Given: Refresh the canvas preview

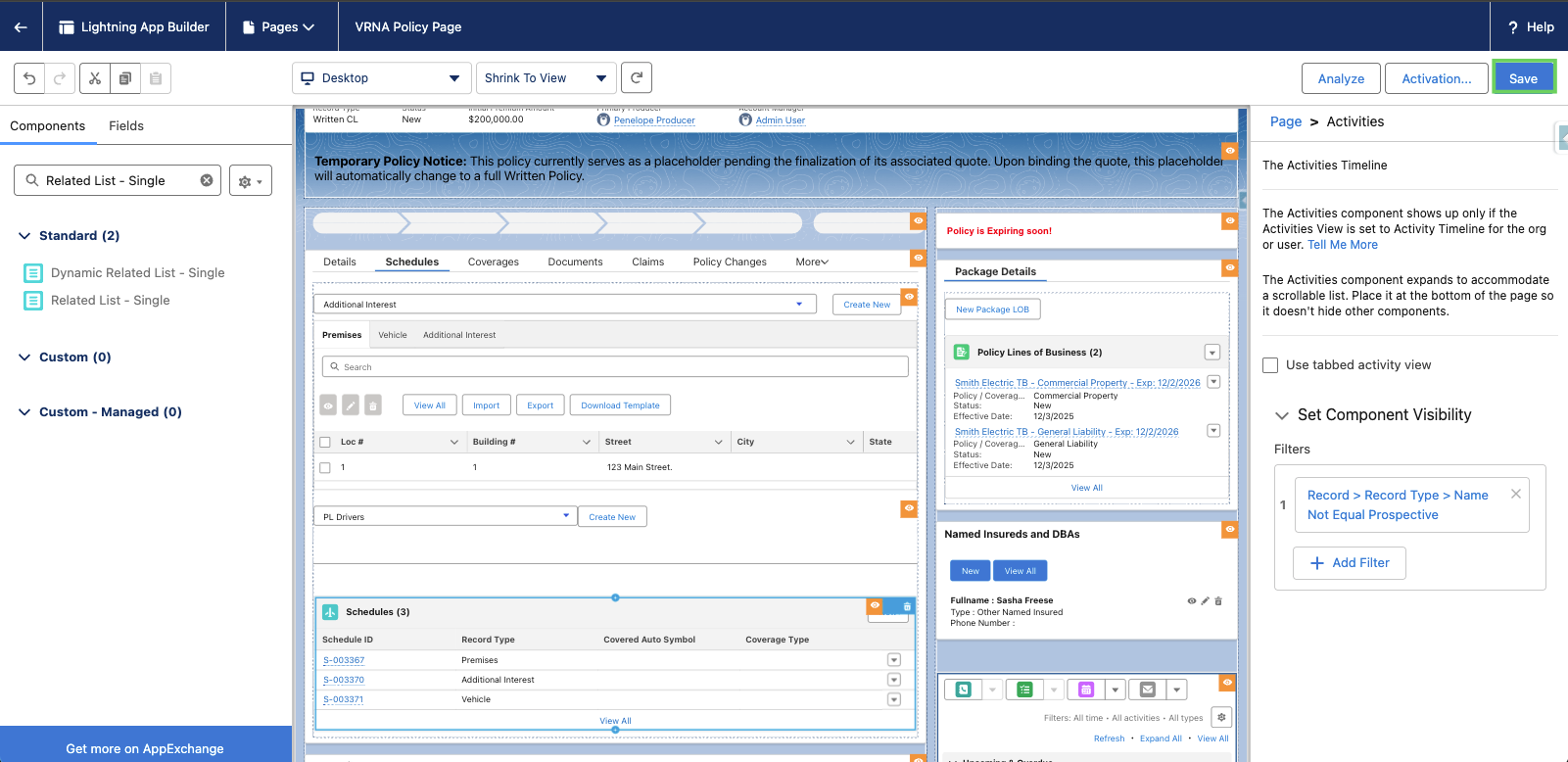Looking at the screenshot, I should point(637,78).
